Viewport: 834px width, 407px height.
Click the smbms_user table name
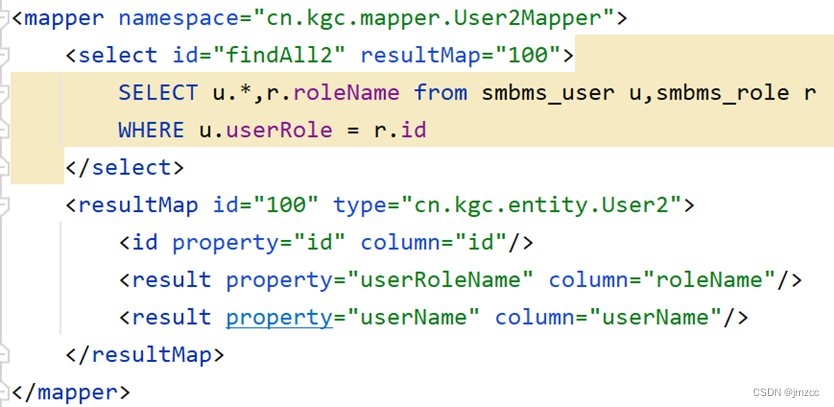pos(548,94)
